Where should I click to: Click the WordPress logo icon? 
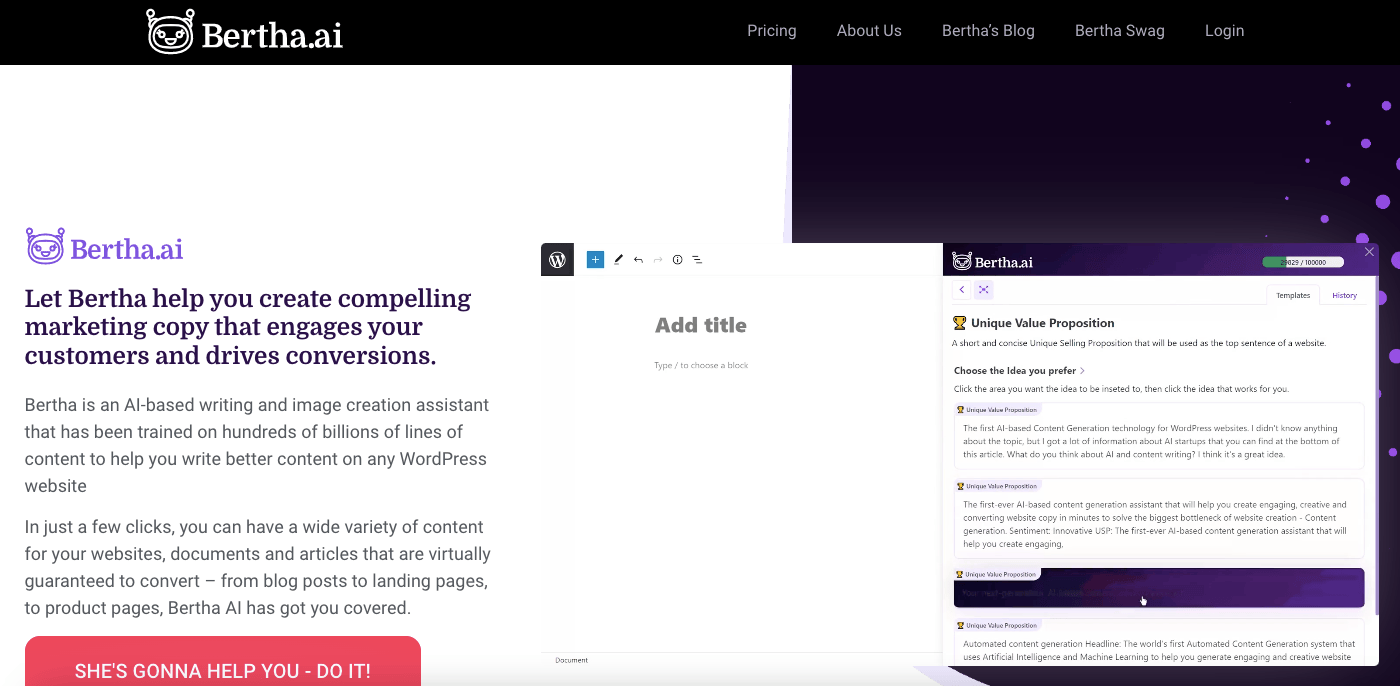(x=557, y=259)
